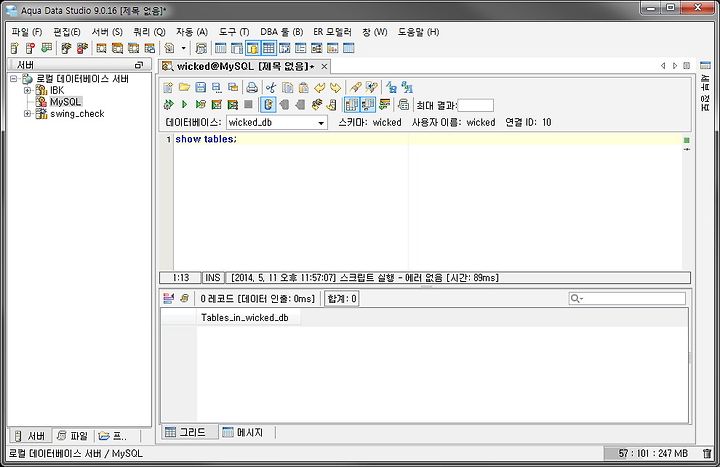Click the last window layout icon in main toolbar

coord(349,48)
